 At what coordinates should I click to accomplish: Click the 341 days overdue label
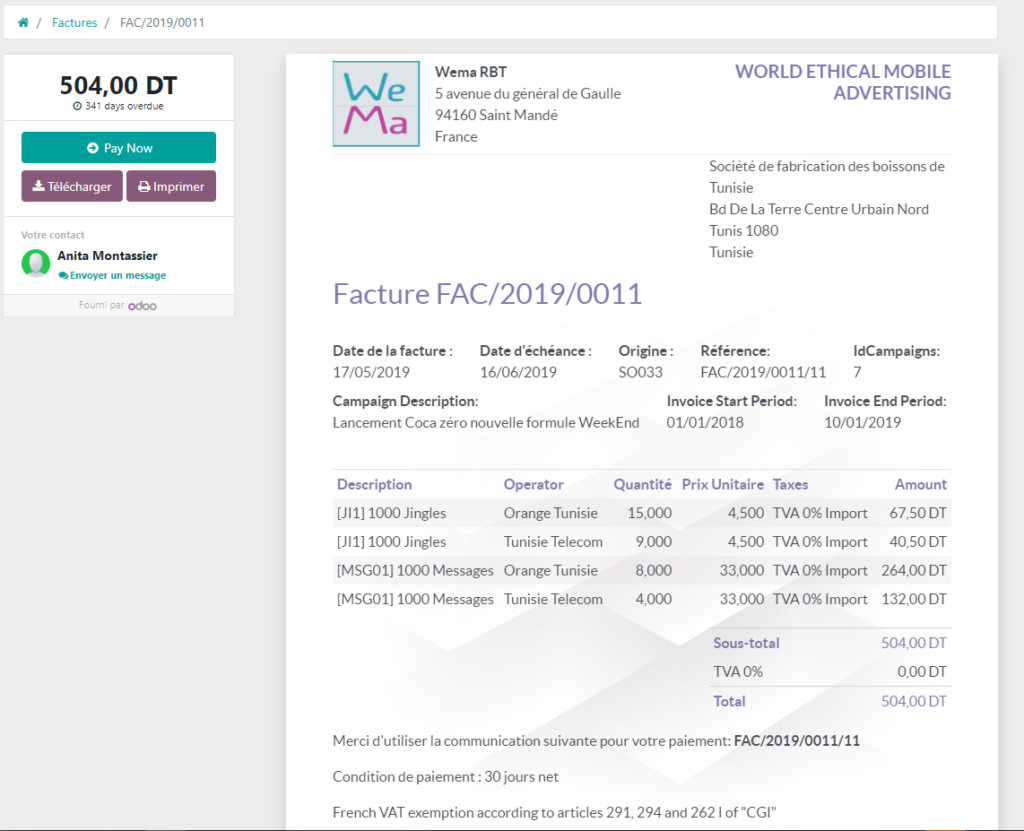coord(118,106)
